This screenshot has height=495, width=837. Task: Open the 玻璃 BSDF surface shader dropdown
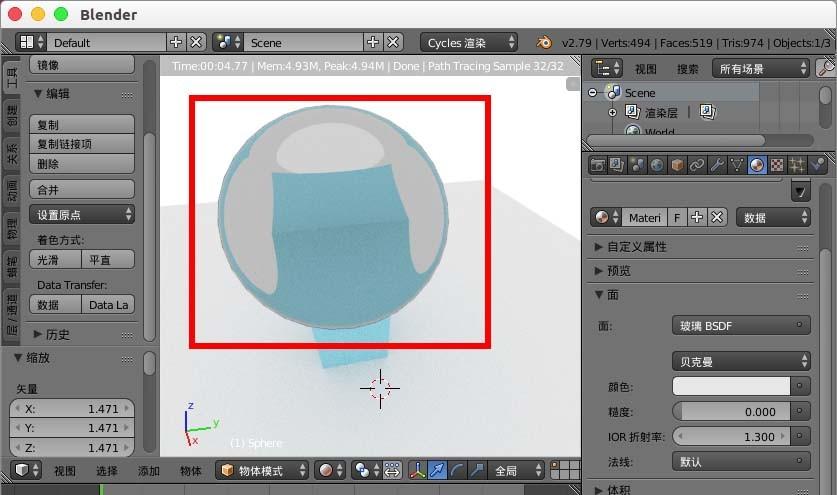[x=741, y=325]
